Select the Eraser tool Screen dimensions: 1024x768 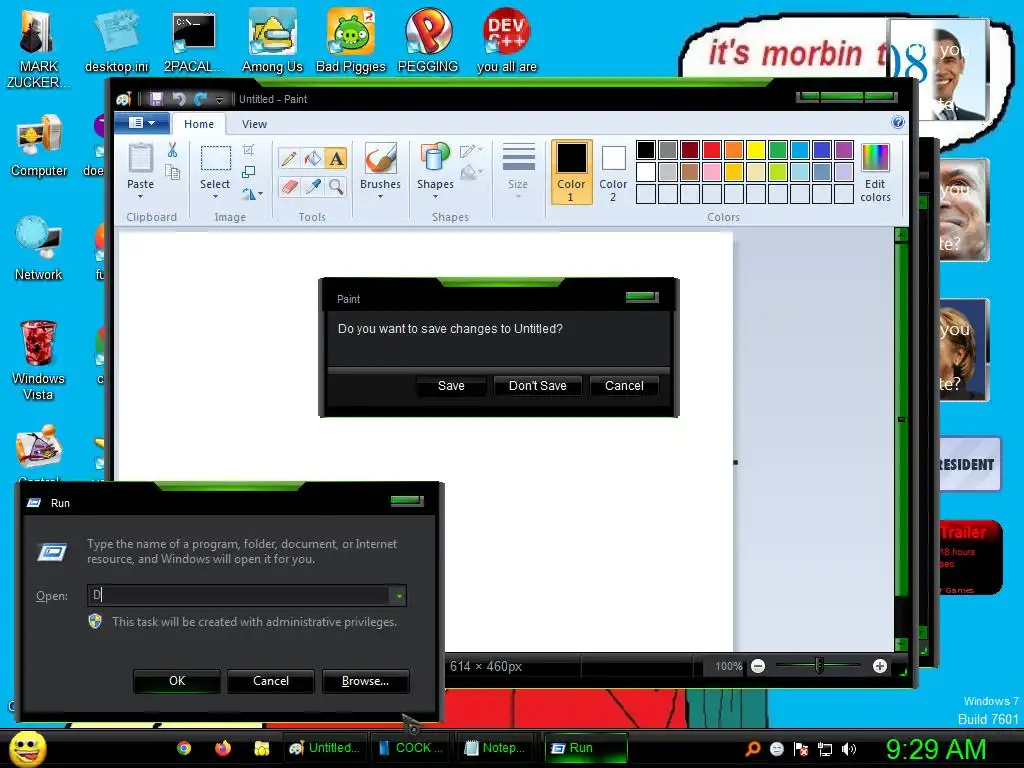click(289, 187)
